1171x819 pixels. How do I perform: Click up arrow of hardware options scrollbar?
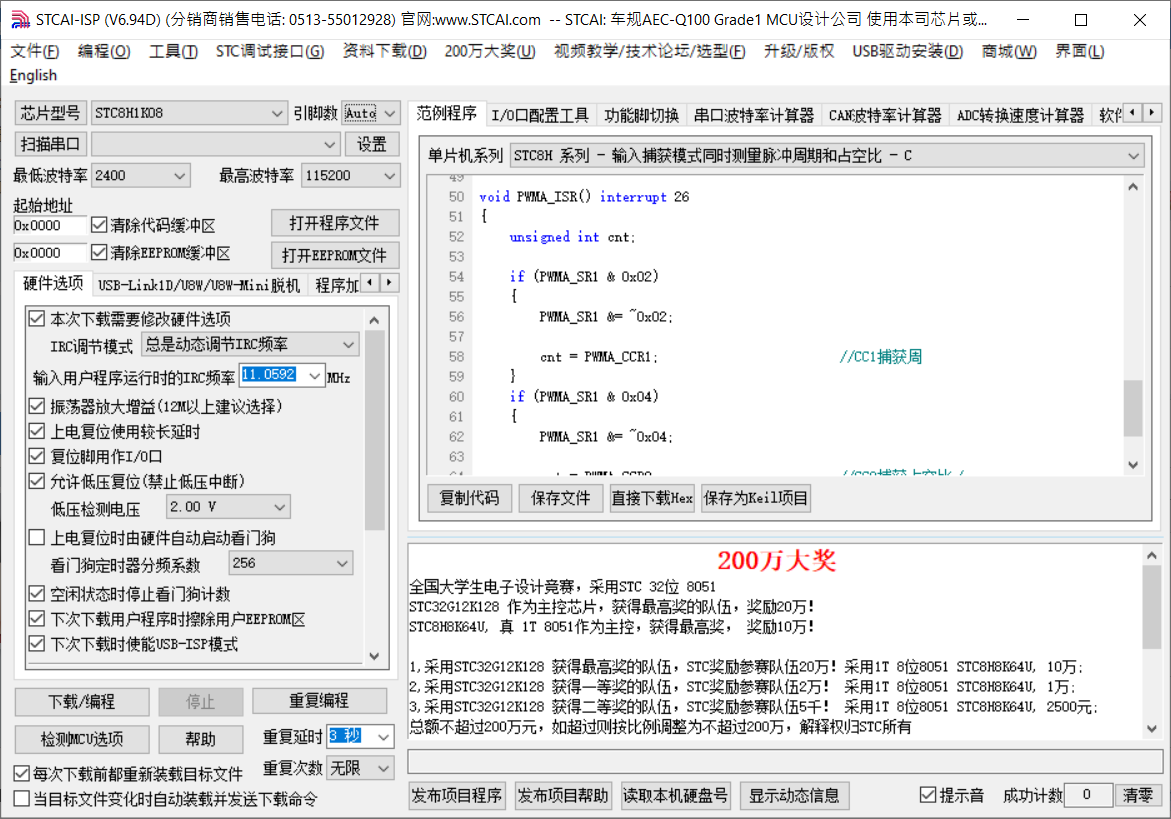[x=375, y=320]
